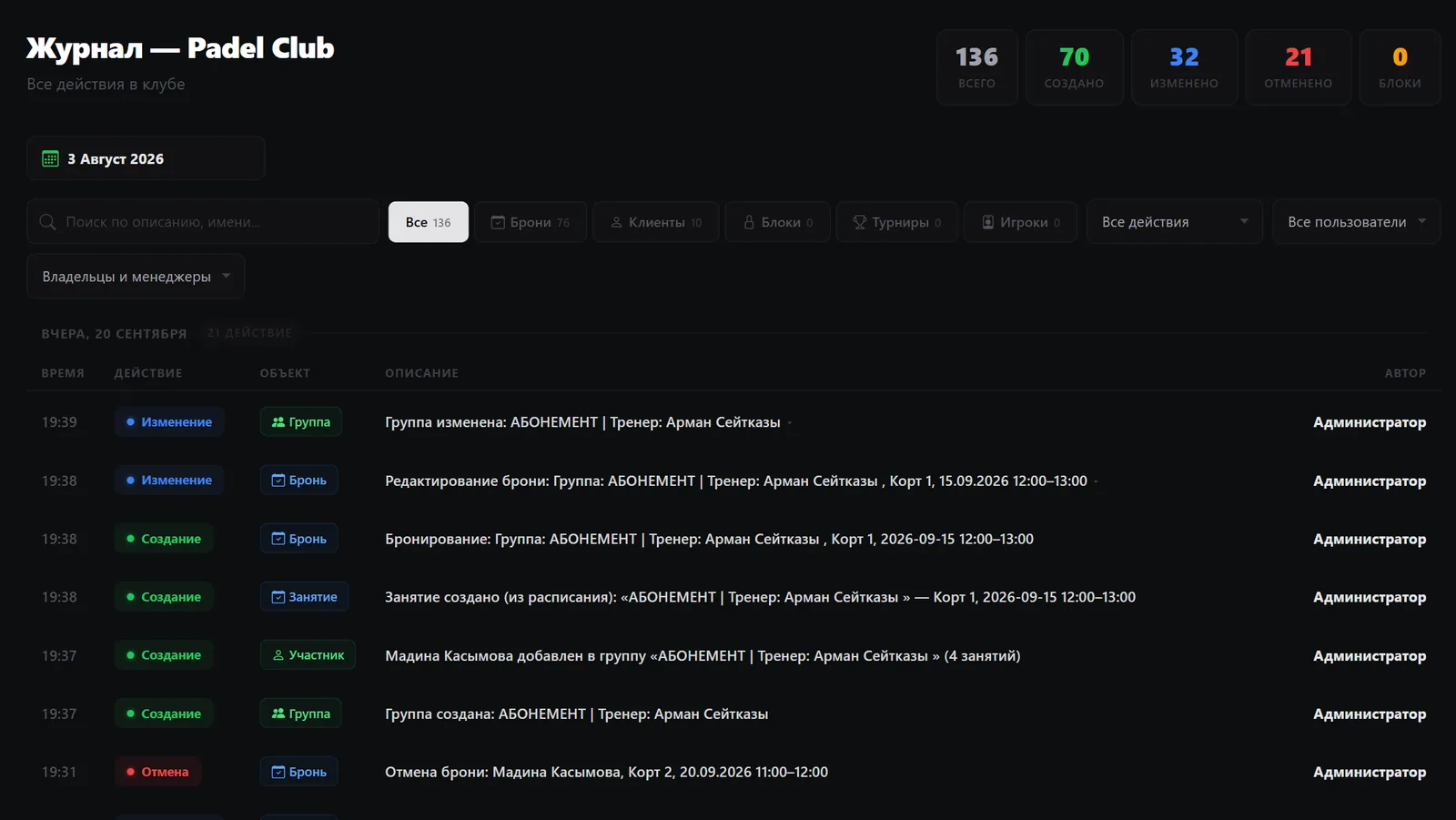The width and height of the screenshot is (1456, 820).
Task: Click description 'Мадина Касымова добавлен в группу'
Action: coord(703,655)
